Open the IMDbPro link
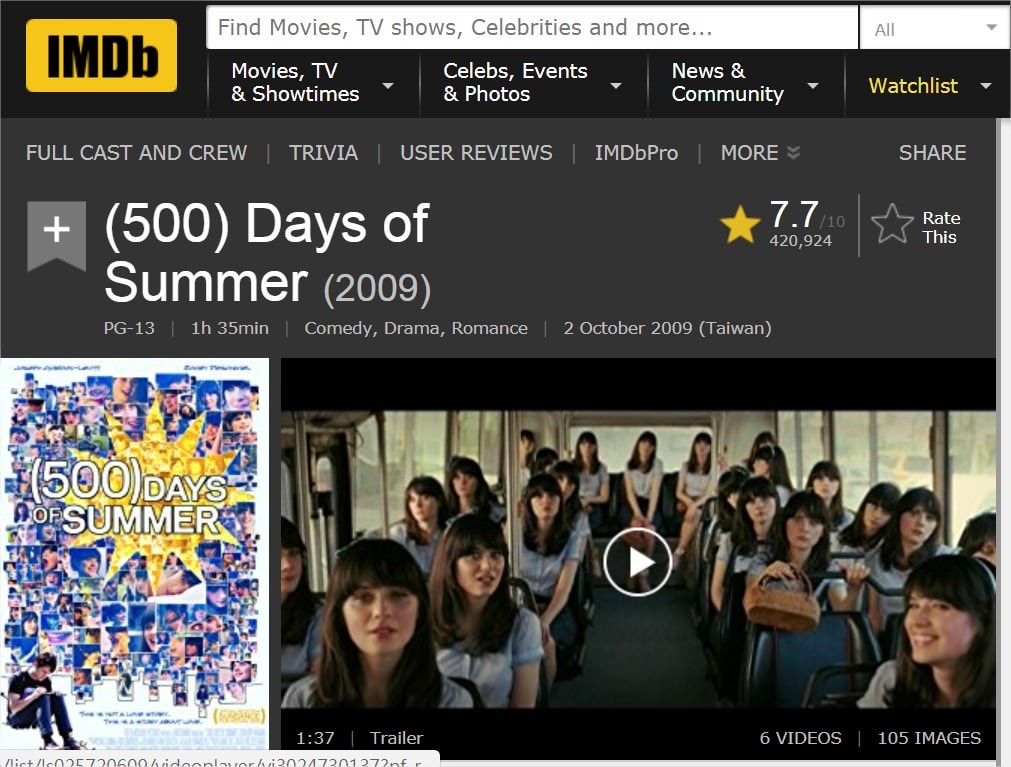 point(636,153)
